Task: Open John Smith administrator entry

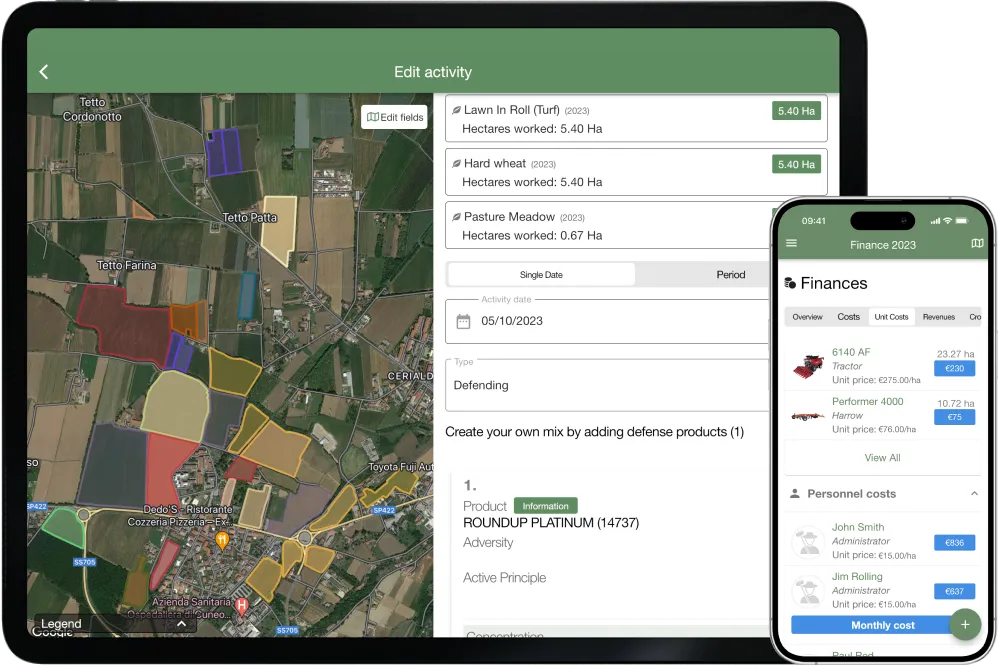Action: [883, 542]
